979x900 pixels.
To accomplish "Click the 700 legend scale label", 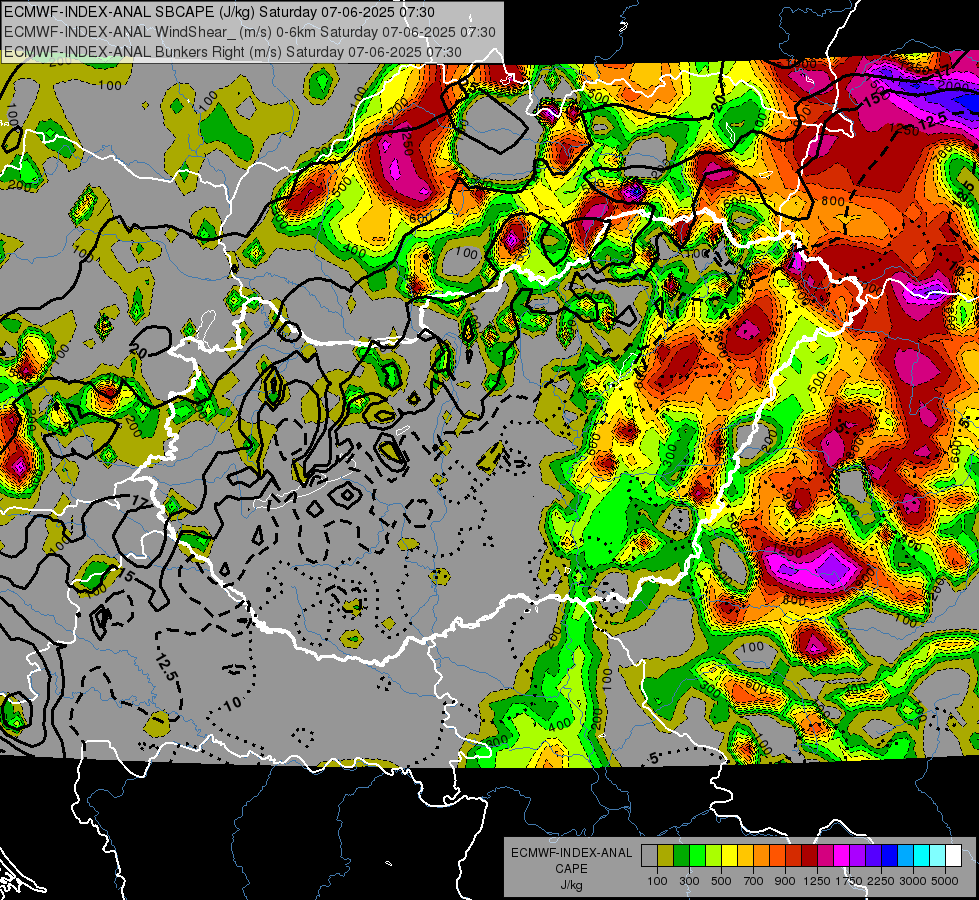I will 753,881.
